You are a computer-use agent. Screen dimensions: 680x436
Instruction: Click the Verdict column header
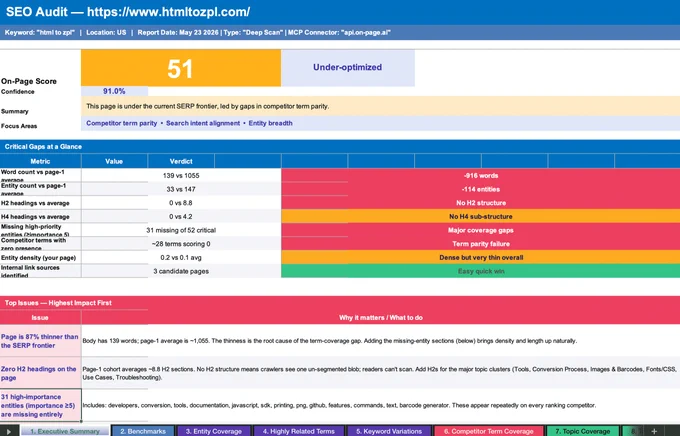tap(181, 161)
